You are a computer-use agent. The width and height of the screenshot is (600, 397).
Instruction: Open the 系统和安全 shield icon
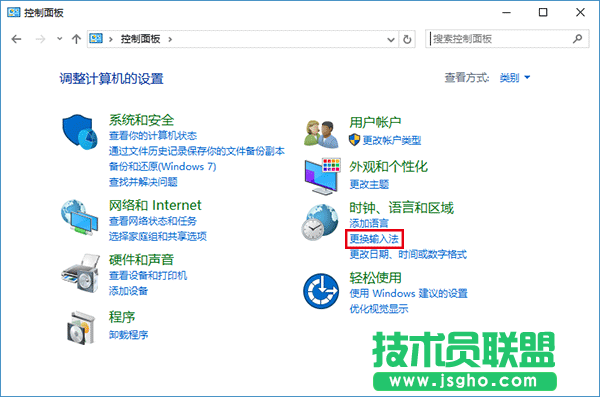[80, 132]
